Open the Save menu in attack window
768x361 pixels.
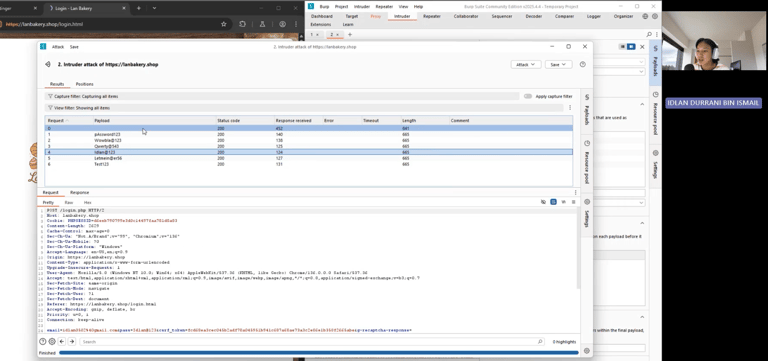(74, 47)
